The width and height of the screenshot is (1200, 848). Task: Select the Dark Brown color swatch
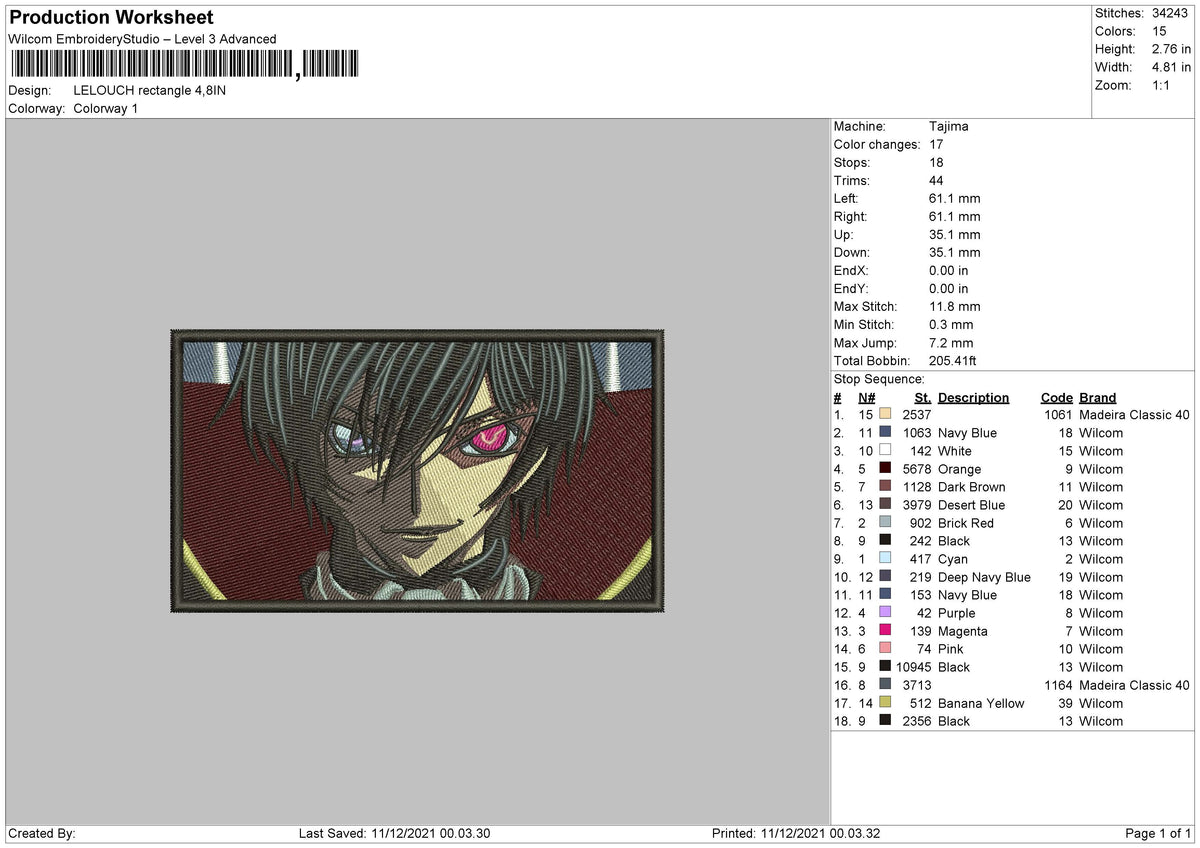[885, 487]
